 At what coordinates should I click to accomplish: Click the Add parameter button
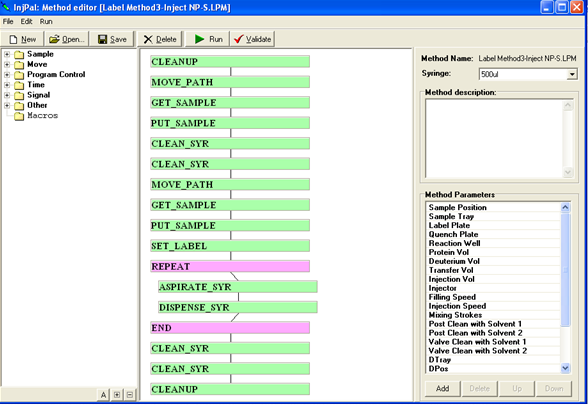tap(442, 388)
